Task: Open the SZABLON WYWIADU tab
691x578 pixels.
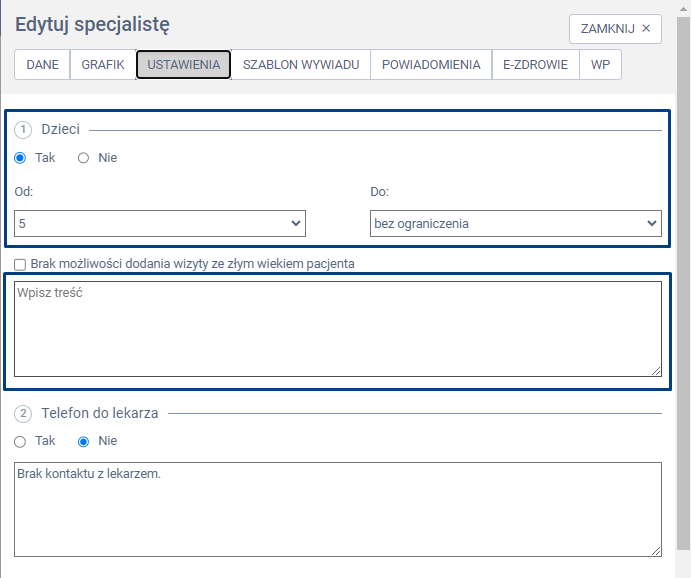Action: 301,65
